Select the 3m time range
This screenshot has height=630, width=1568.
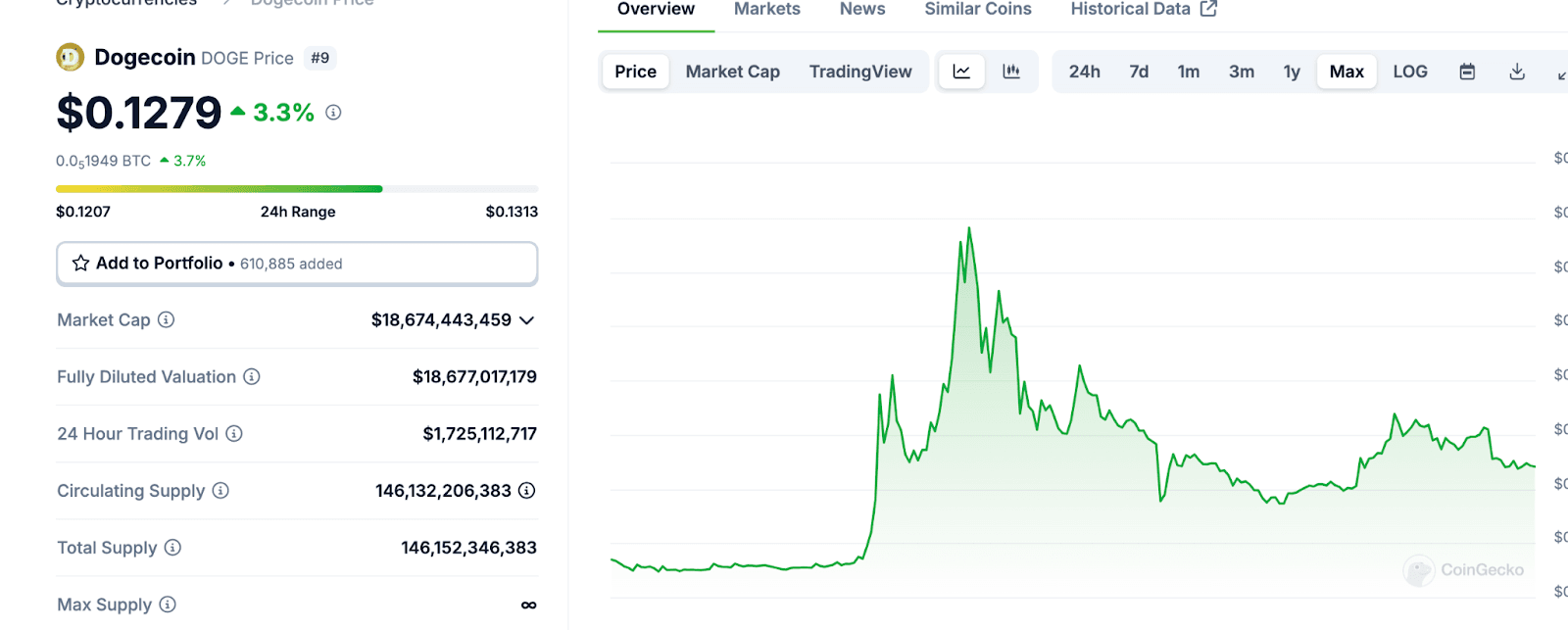(x=1242, y=72)
